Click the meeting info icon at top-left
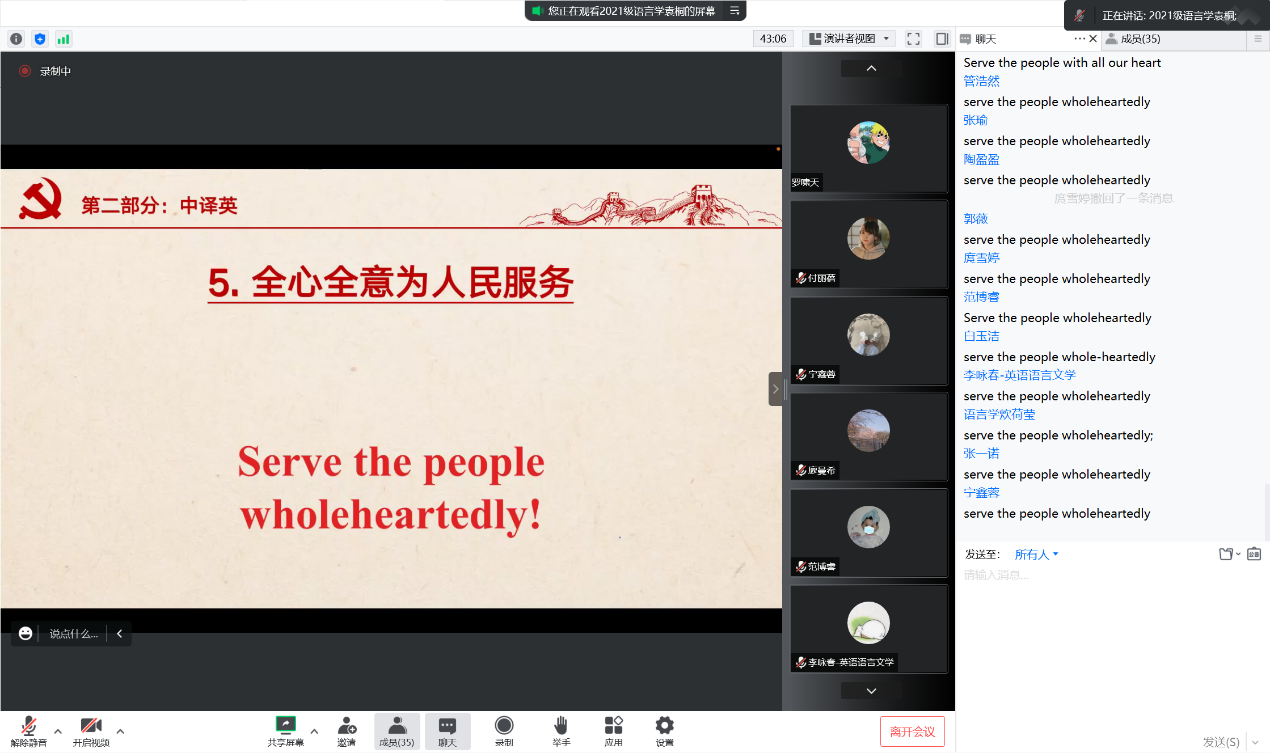Viewport: 1270px width, 753px height. (16, 39)
